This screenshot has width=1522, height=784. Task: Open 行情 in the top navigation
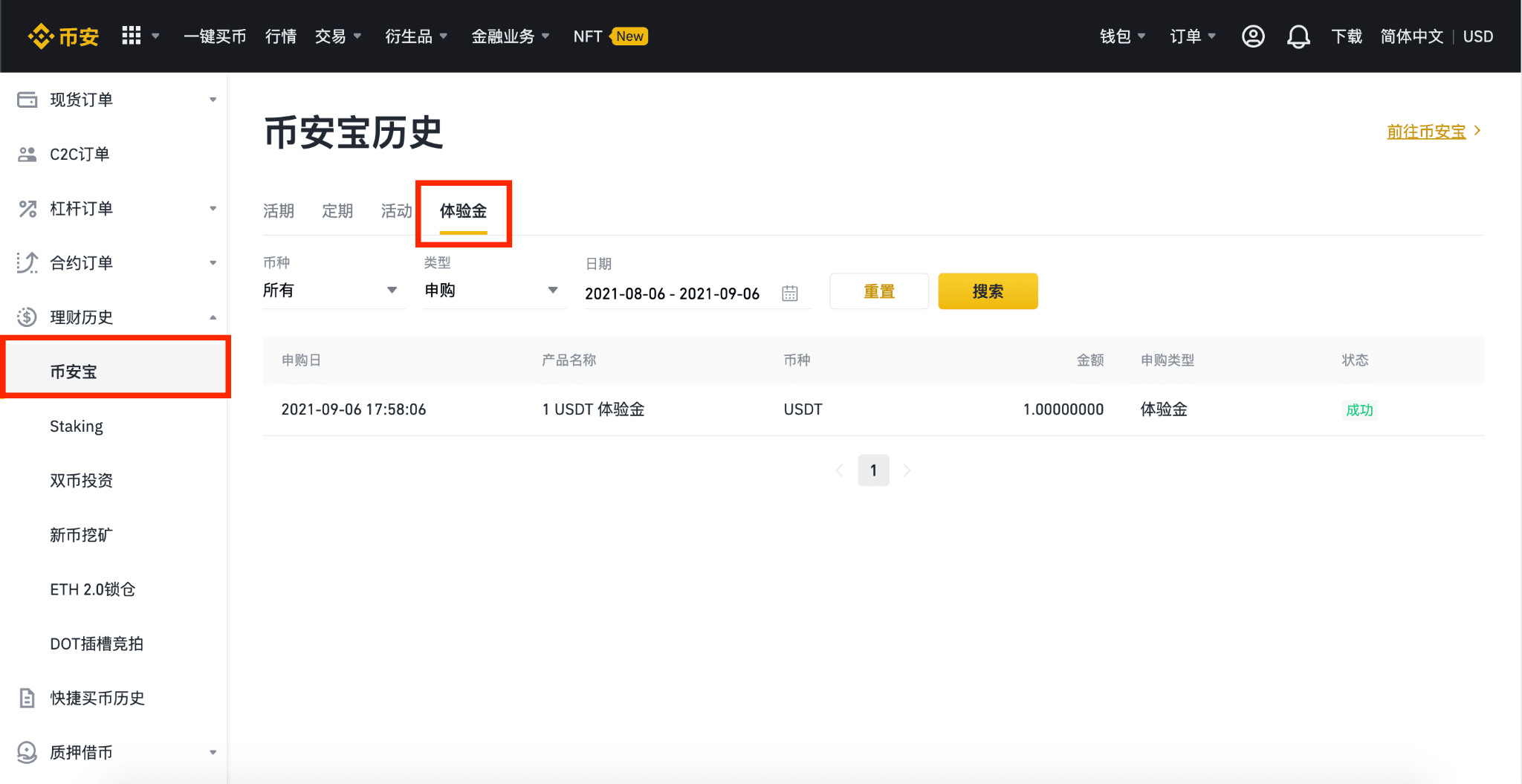pyautogui.click(x=281, y=36)
